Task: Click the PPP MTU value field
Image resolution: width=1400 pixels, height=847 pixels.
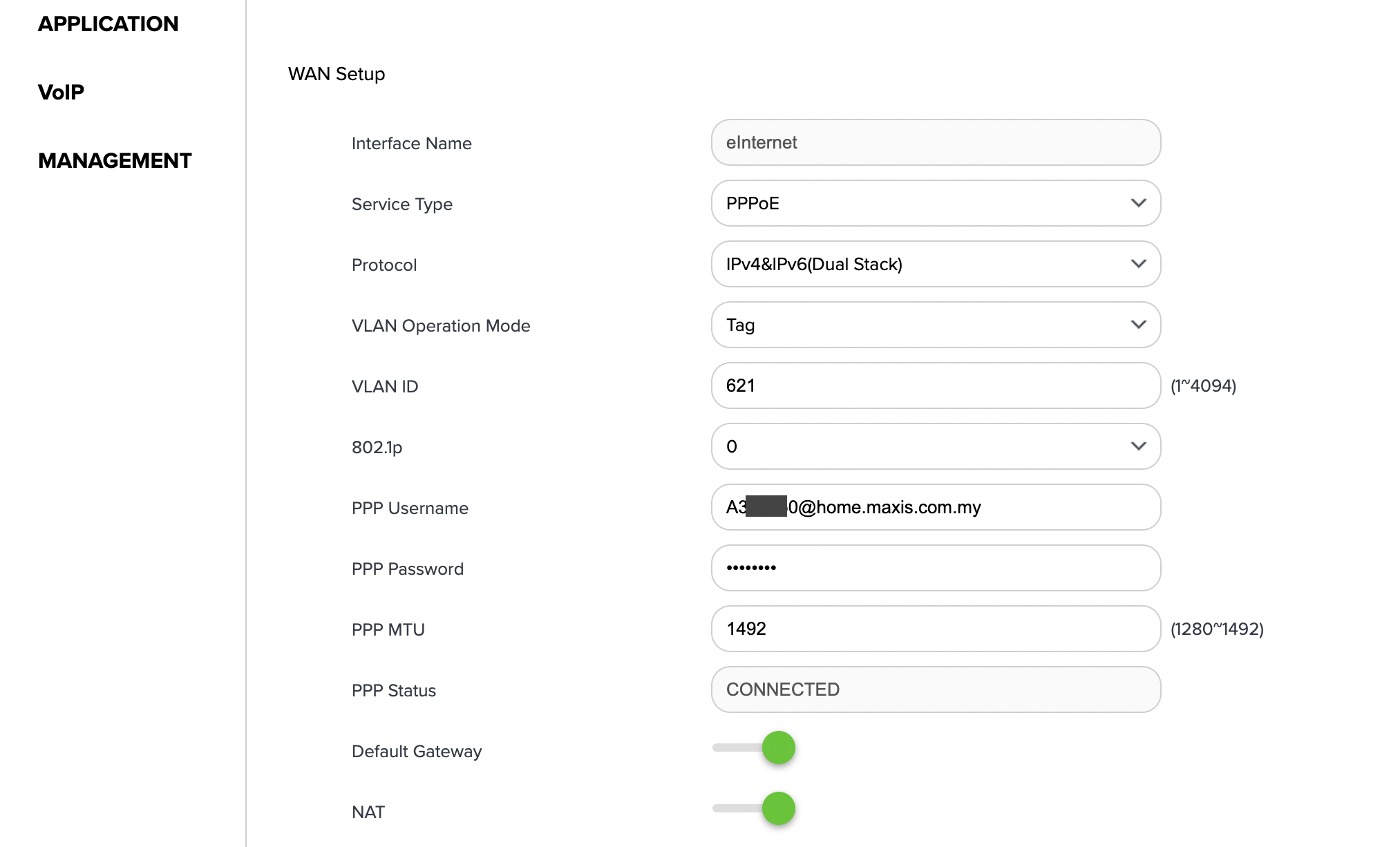Action: (x=935, y=629)
